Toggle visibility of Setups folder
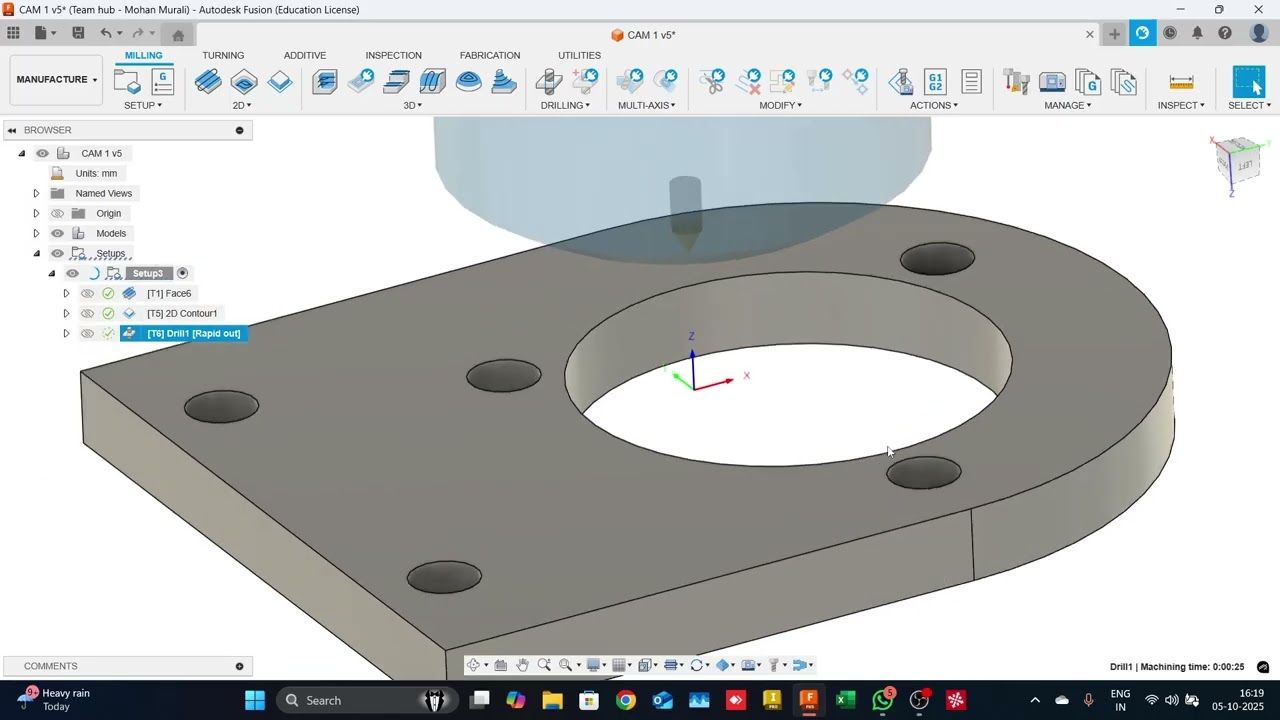 pos(57,253)
